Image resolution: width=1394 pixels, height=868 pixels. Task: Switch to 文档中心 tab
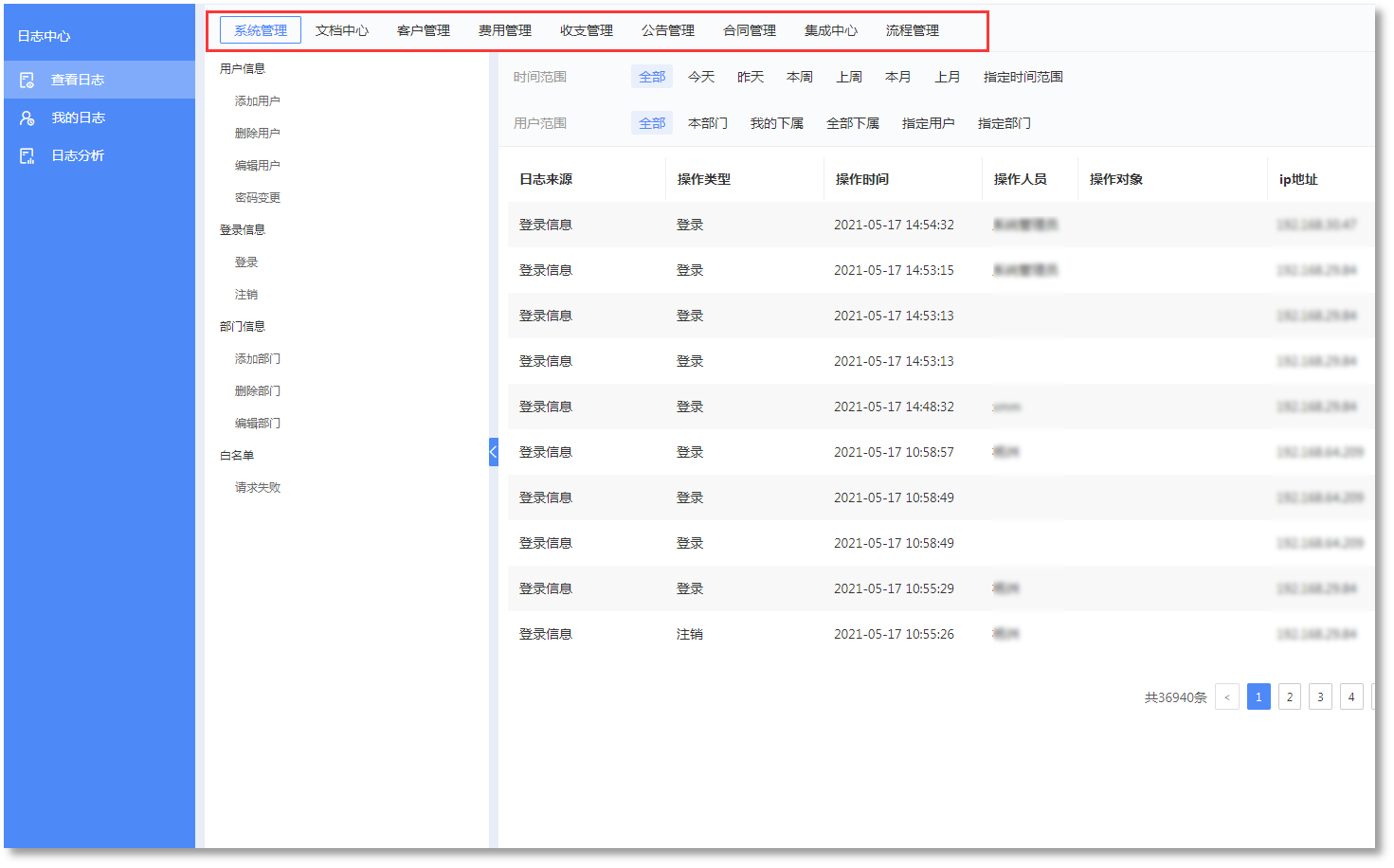[342, 30]
